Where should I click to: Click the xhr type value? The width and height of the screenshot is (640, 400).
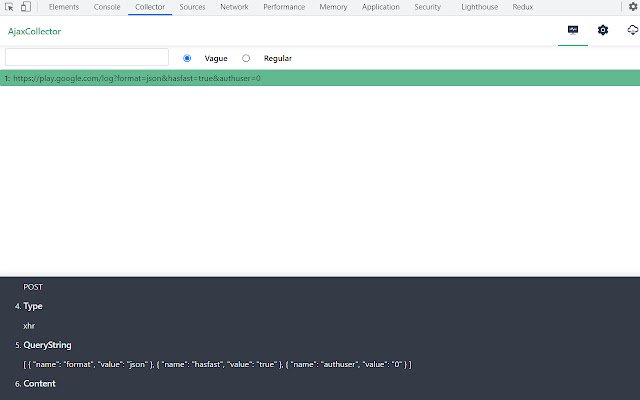pyautogui.click(x=29, y=326)
